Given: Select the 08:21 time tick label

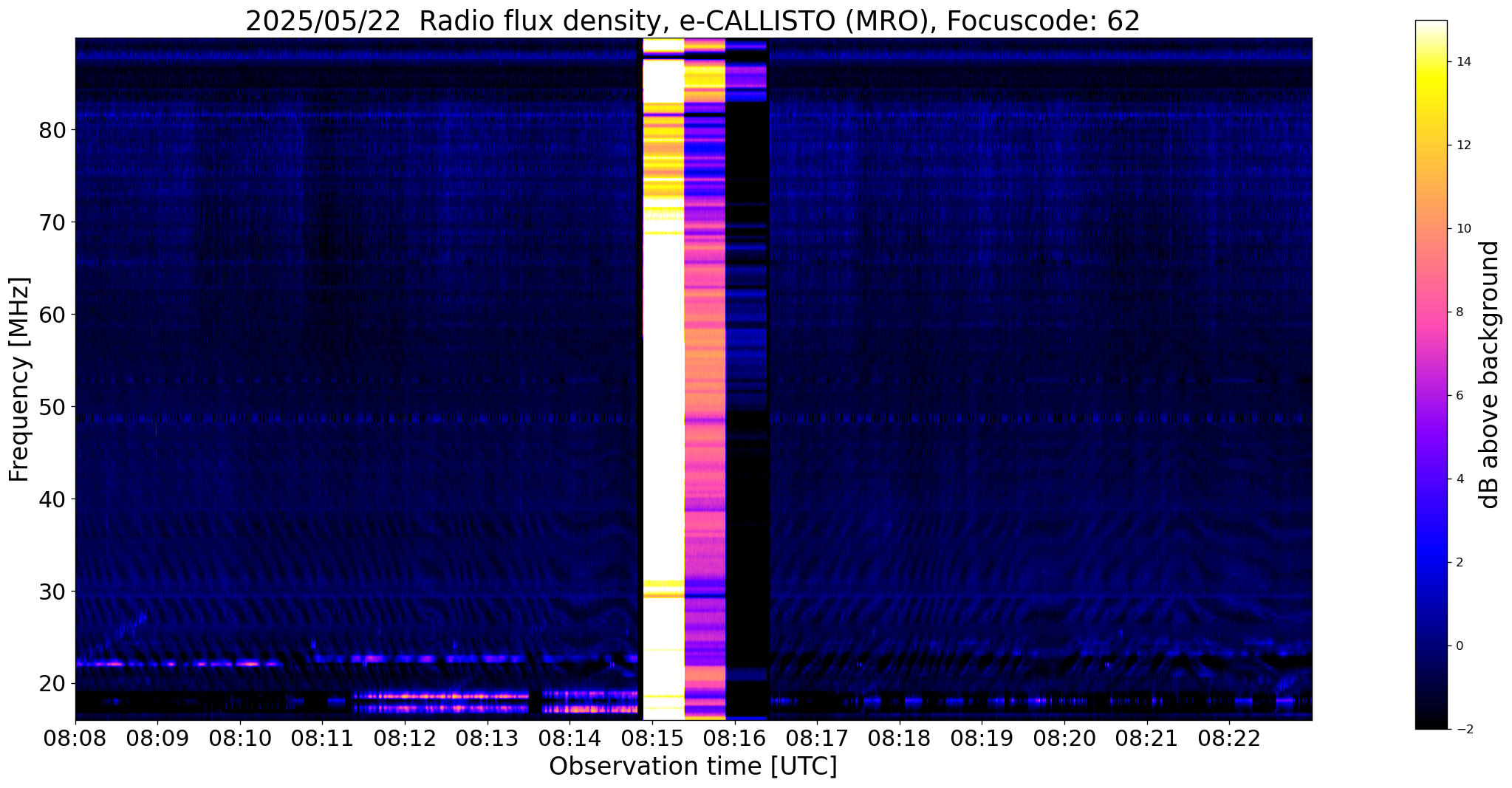Looking at the screenshot, I should pyautogui.click(x=1147, y=738).
